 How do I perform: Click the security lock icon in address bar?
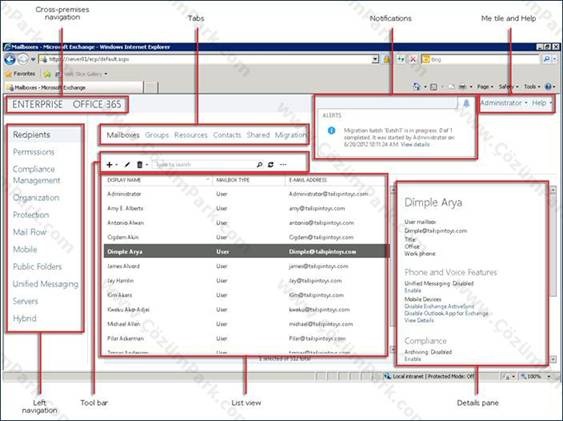387,60
